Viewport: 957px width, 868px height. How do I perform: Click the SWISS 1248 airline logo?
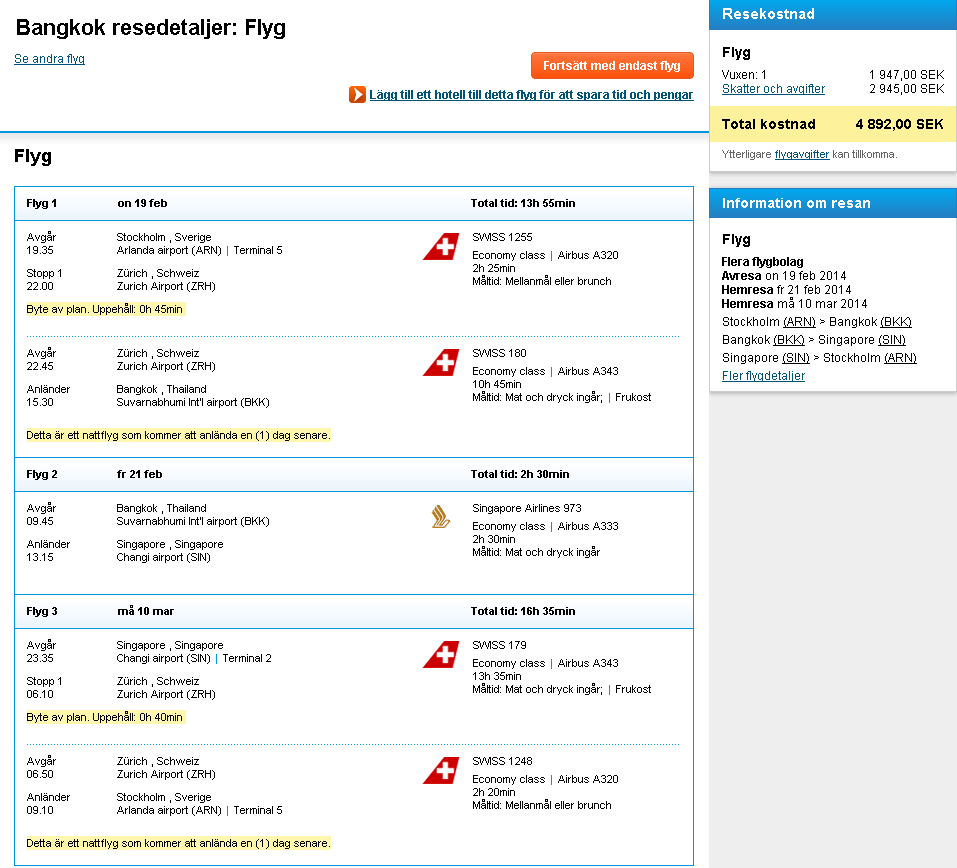tap(440, 770)
